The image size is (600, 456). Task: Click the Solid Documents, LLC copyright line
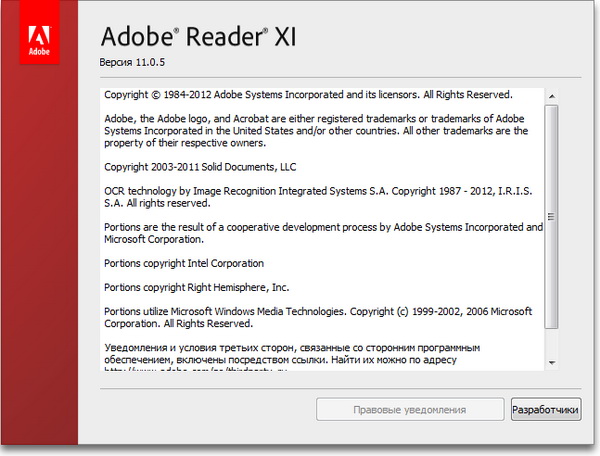200,165
